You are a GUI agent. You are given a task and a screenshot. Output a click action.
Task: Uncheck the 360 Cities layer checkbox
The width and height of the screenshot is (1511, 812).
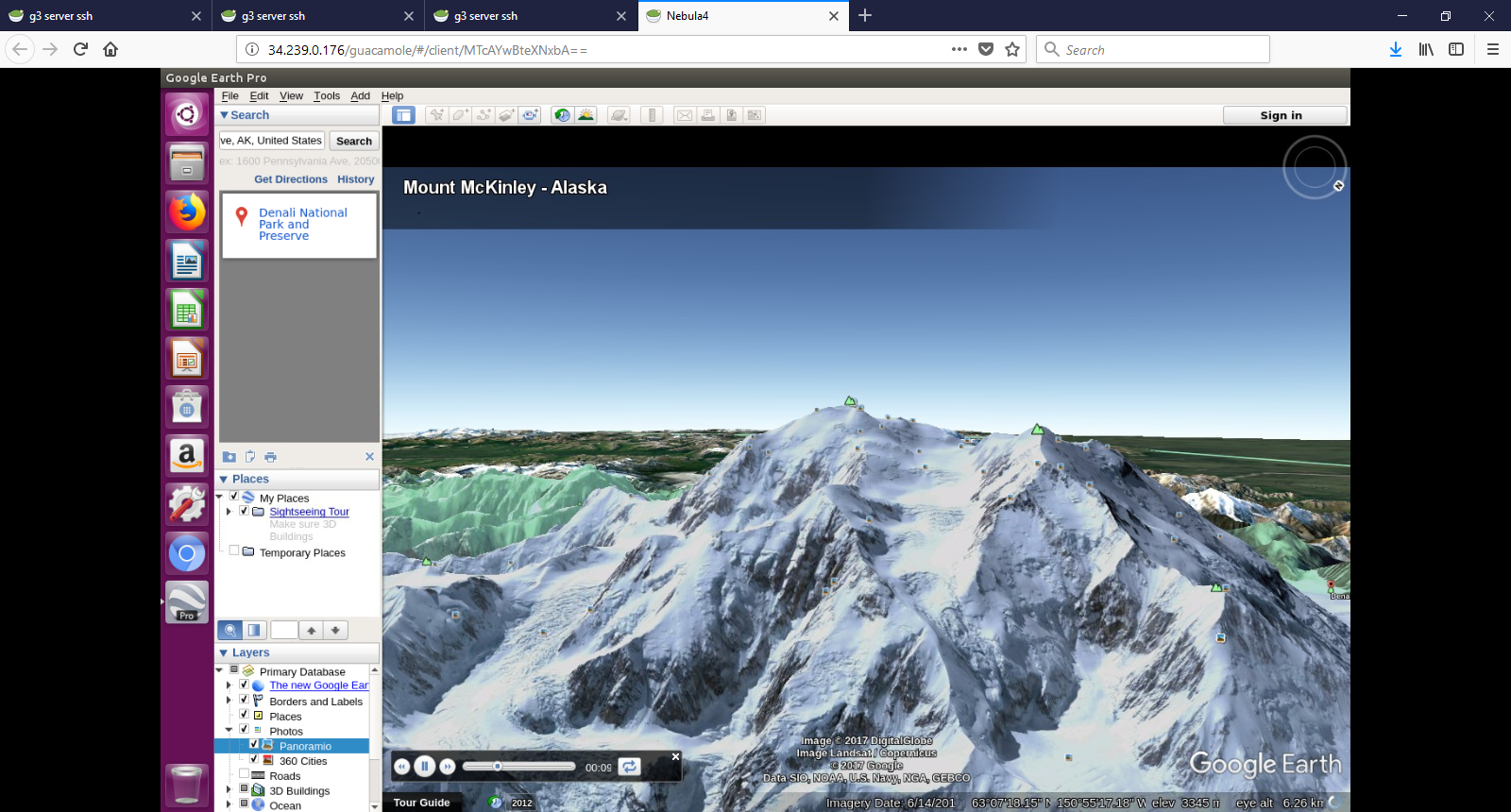pyautogui.click(x=254, y=759)
